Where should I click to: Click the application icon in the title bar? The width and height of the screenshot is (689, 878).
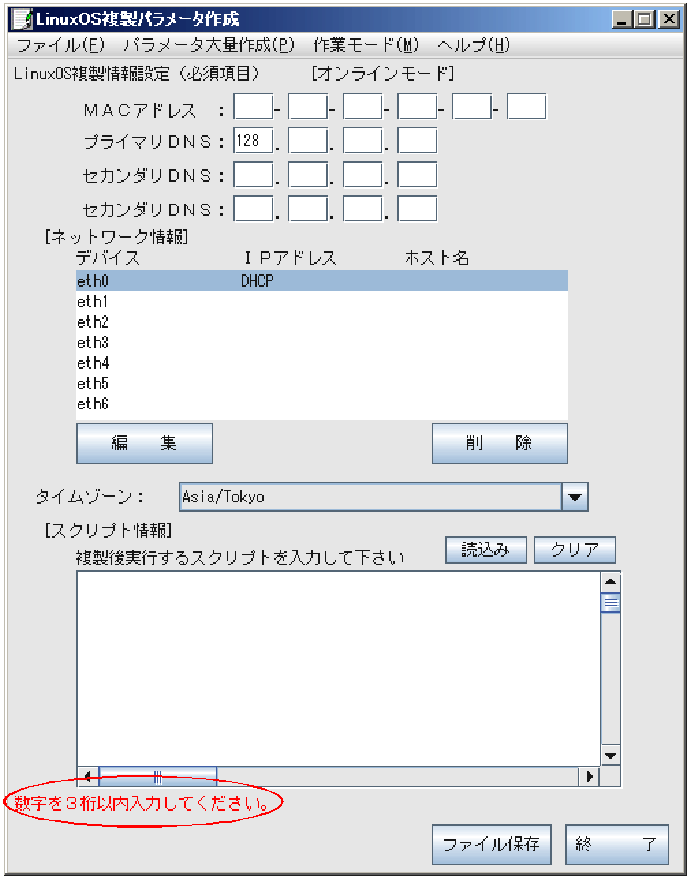coord(23,20)
